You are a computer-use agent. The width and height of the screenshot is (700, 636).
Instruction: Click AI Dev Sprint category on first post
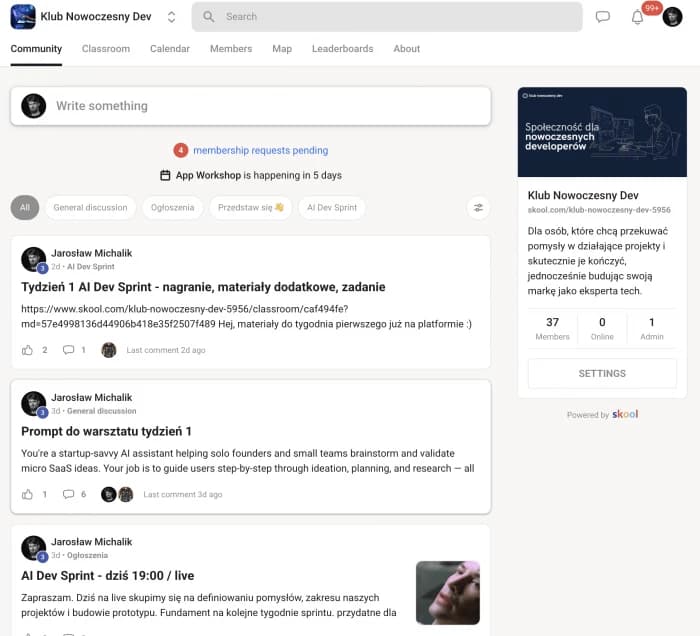point(91,266)
